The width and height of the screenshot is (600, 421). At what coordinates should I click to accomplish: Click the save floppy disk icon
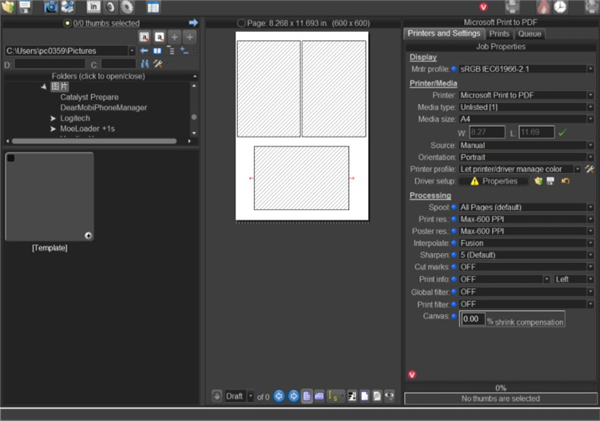pyautogui.click(x=25, y=8)
